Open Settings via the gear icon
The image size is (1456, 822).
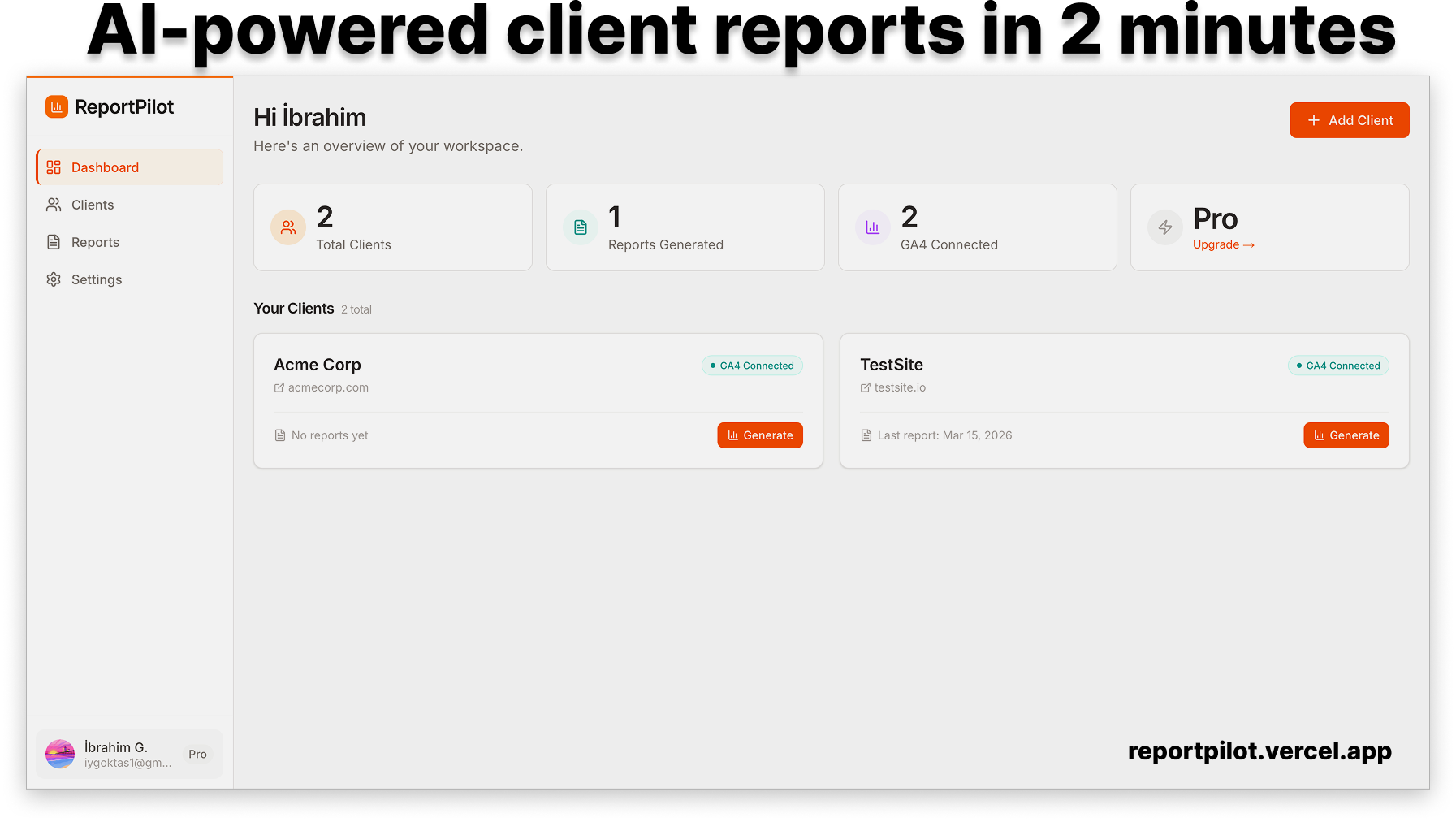point(54,279)
